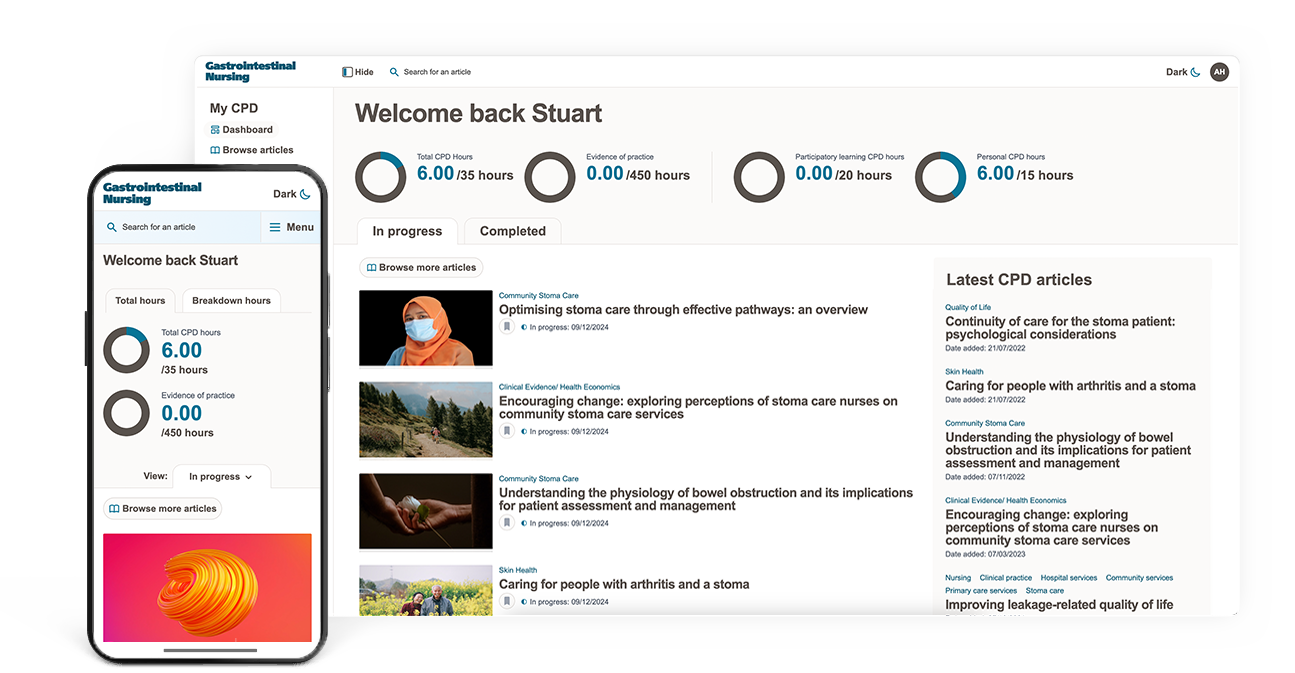The width and height of the screenshot is (1295, 673).
Task: Click the in-progress Clinical Evidence/ Health Economics category
Action: pos(560,387)
